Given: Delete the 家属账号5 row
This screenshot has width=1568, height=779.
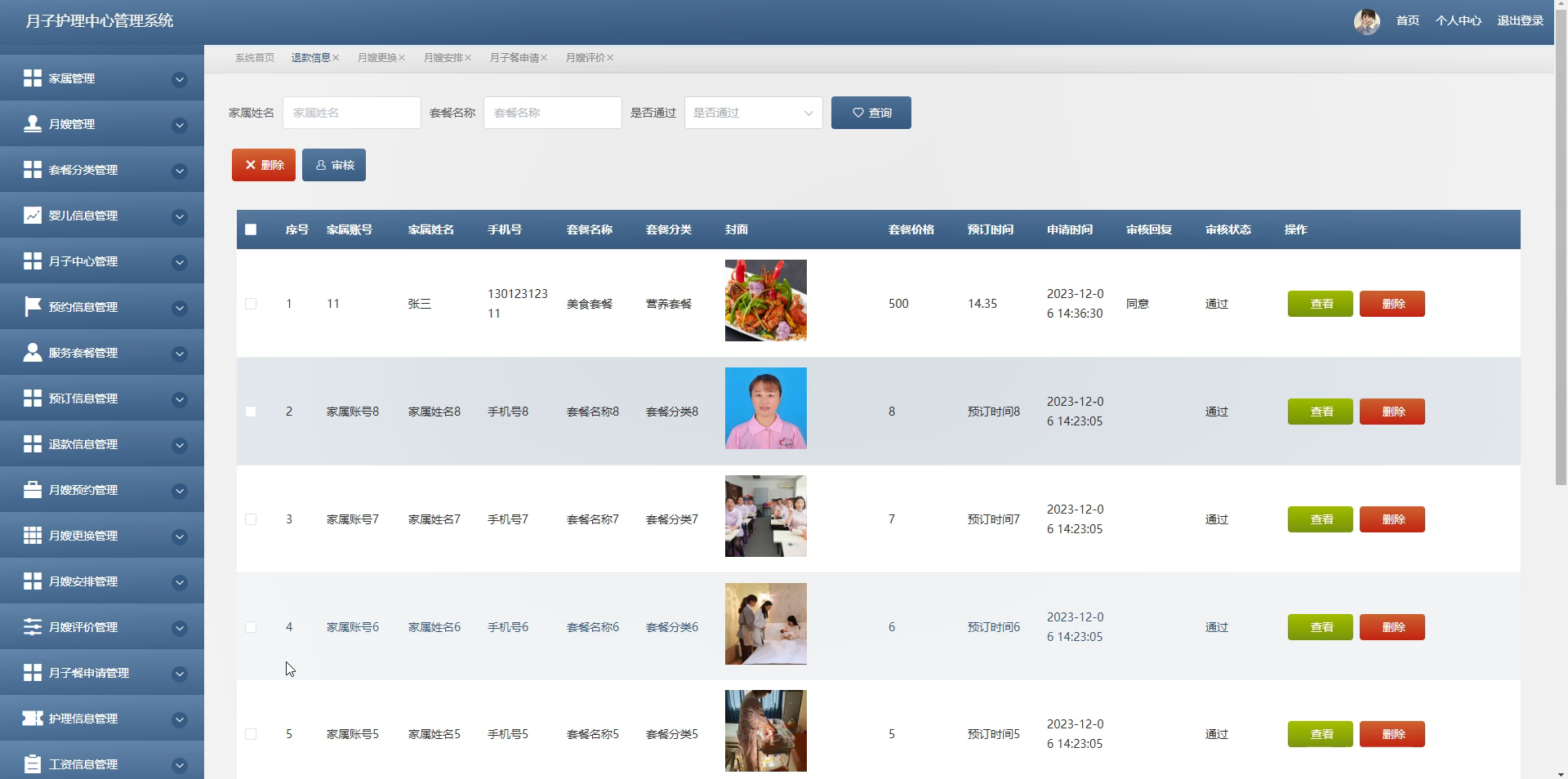Looking at the screenshot, I should tap(1392, 734).
